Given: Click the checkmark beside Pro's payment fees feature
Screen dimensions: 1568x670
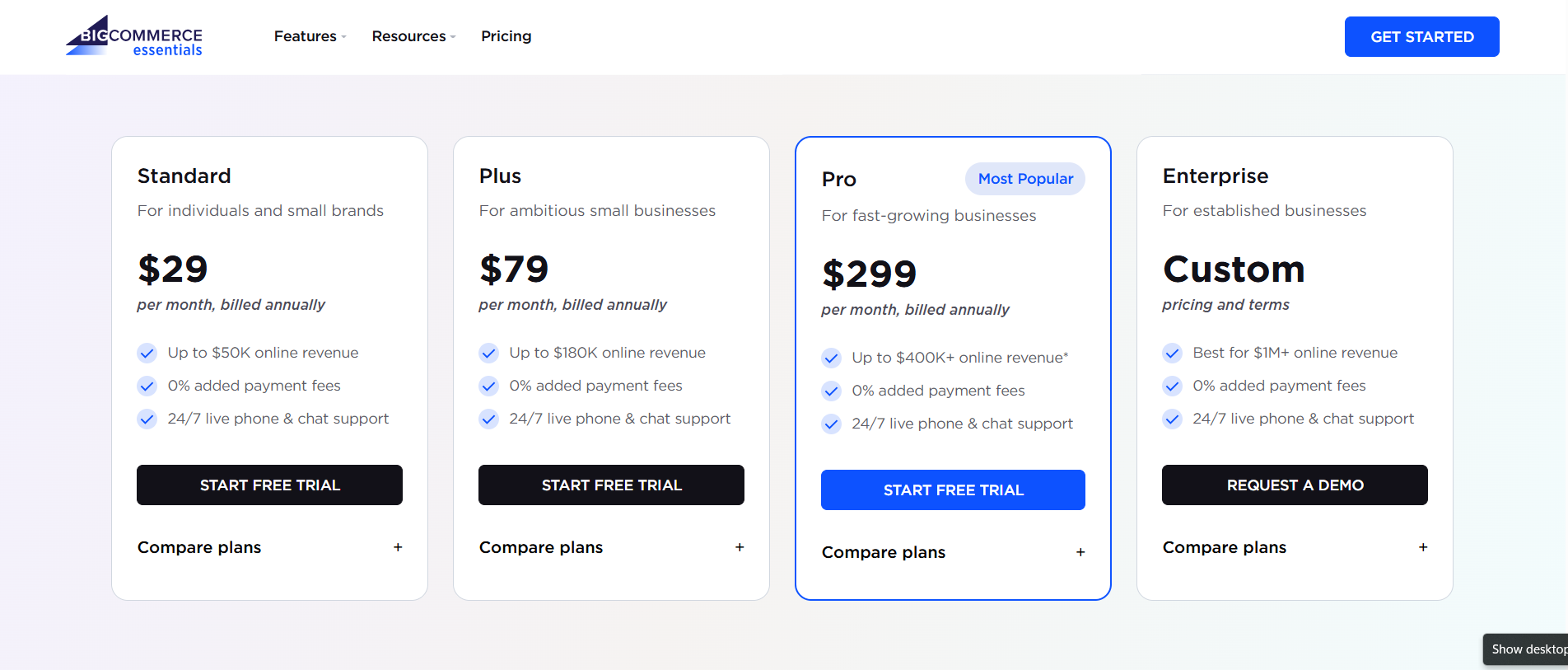Looking at the screenshot, I should tap(831, 391).
